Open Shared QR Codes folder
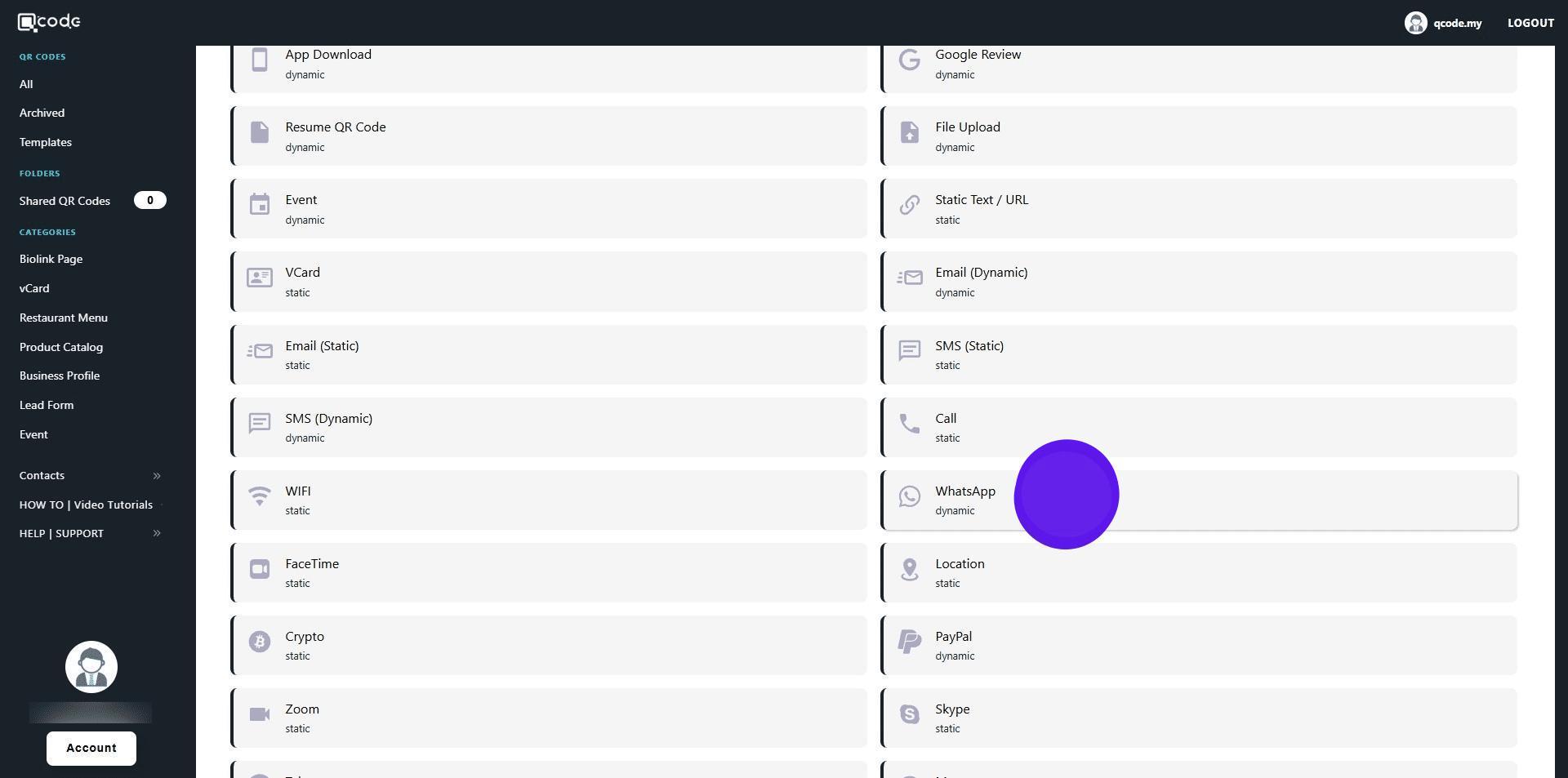The width and height of the screenshot is (1568, 778). point(65,201)
